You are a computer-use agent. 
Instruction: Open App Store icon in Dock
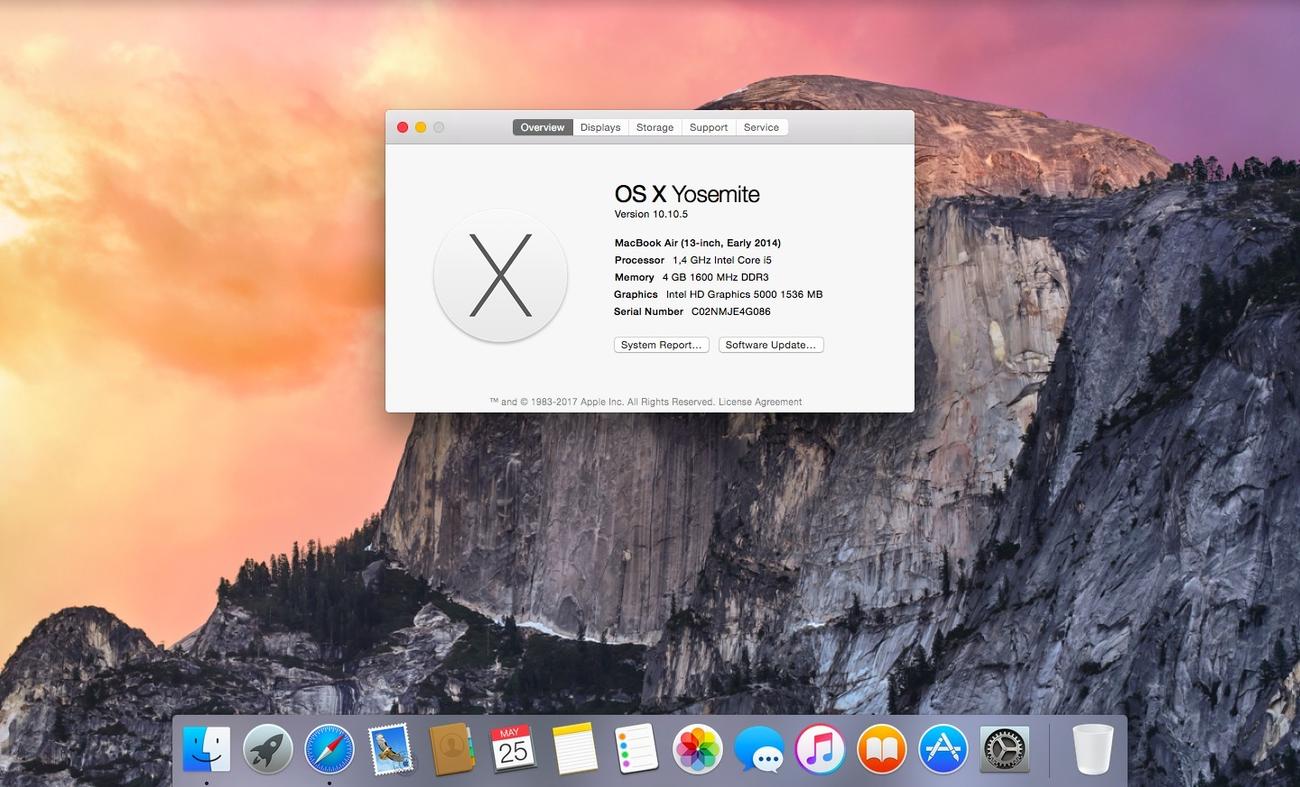[x=943, y=749]
